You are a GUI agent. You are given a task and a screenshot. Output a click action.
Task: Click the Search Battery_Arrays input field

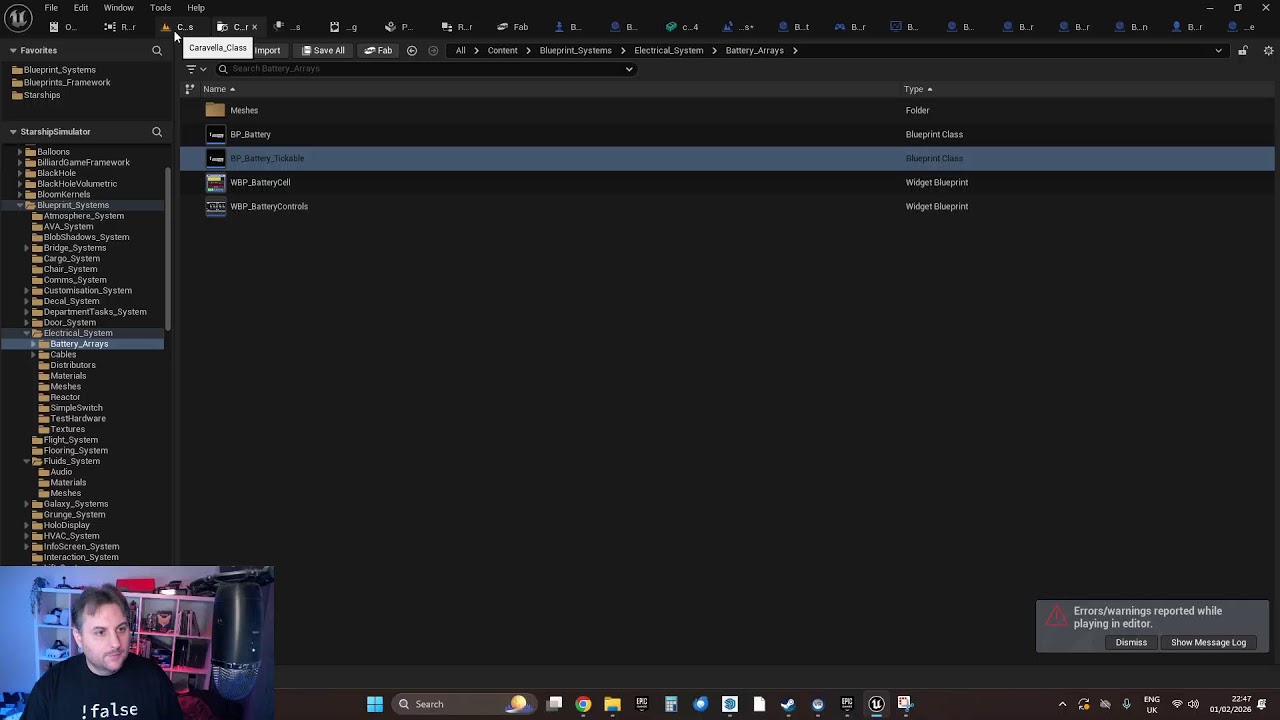(x=425, y=69)
